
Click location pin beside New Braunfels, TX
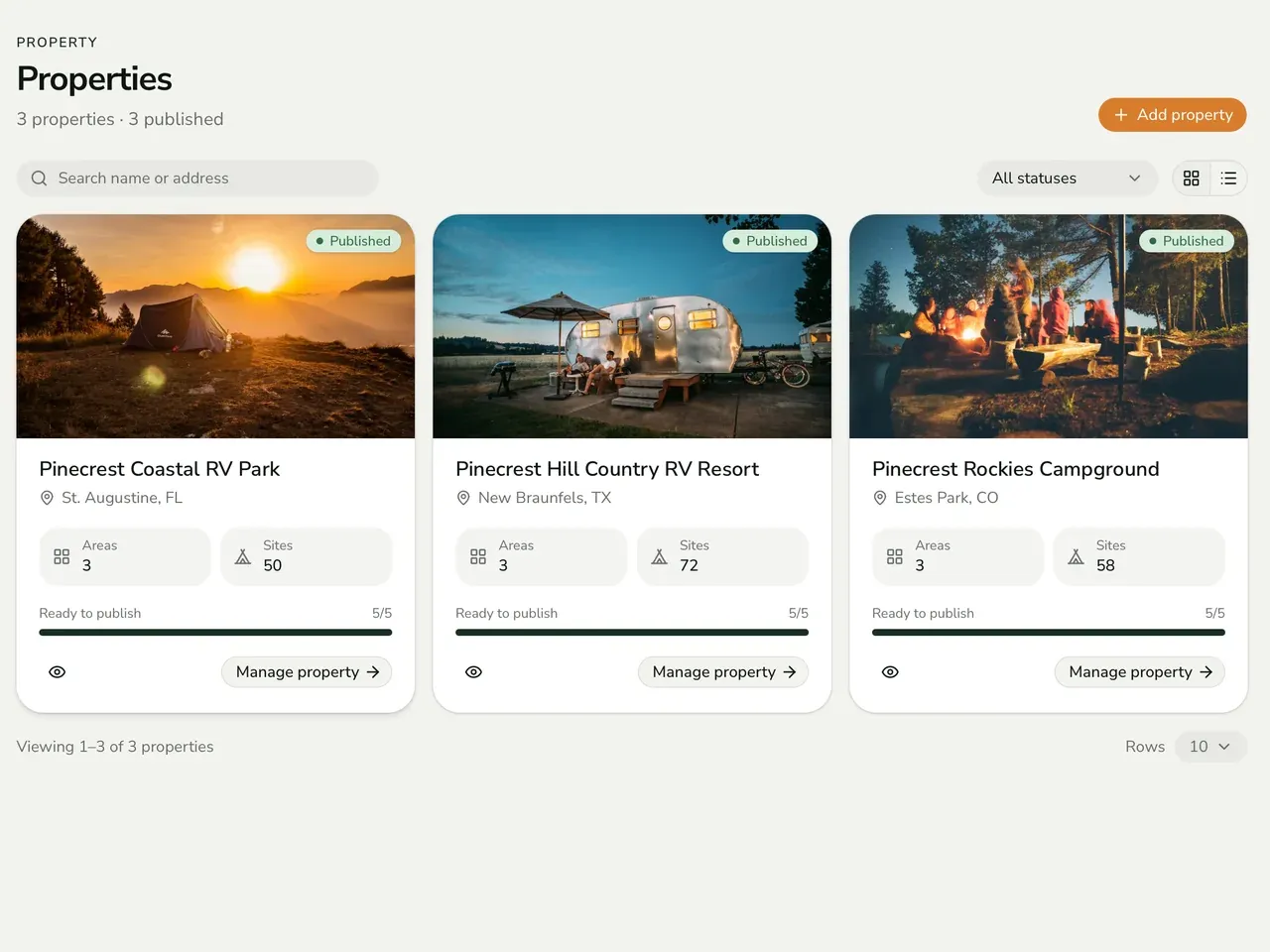point(463,498)
